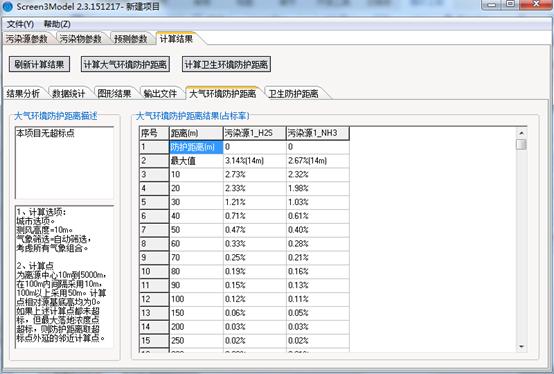Select the 2.32% cell in row 3

click(318, 174)
